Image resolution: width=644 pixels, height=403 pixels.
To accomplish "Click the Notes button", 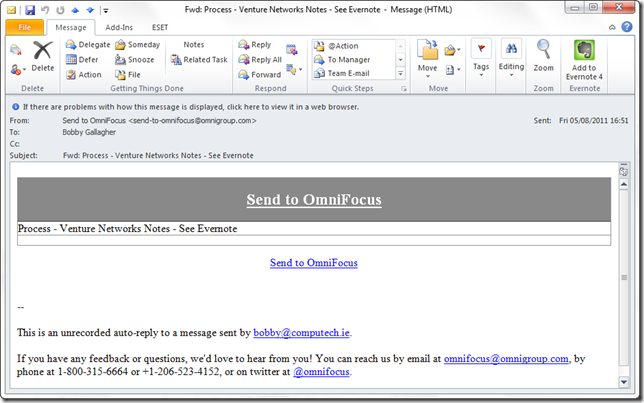I will pyautogui.click(x=193, y=45).
